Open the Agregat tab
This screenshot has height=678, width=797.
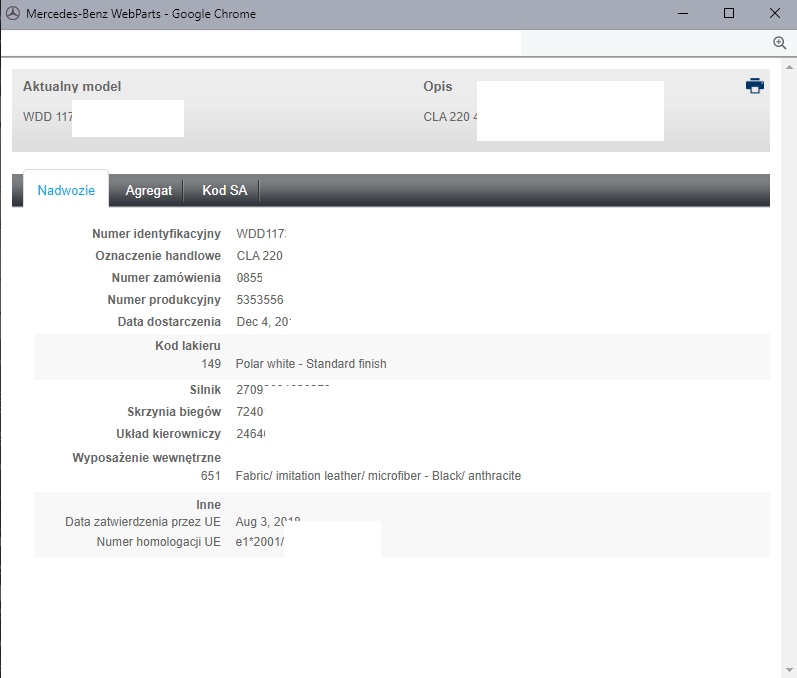[148, 191]
